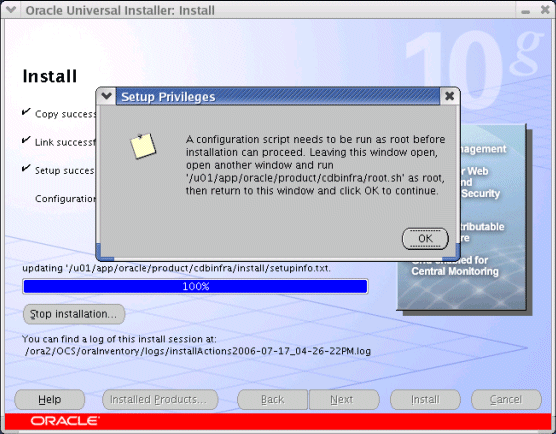
Task: Click the Setup Privileges title bar
Action: (x=278, y=96)
